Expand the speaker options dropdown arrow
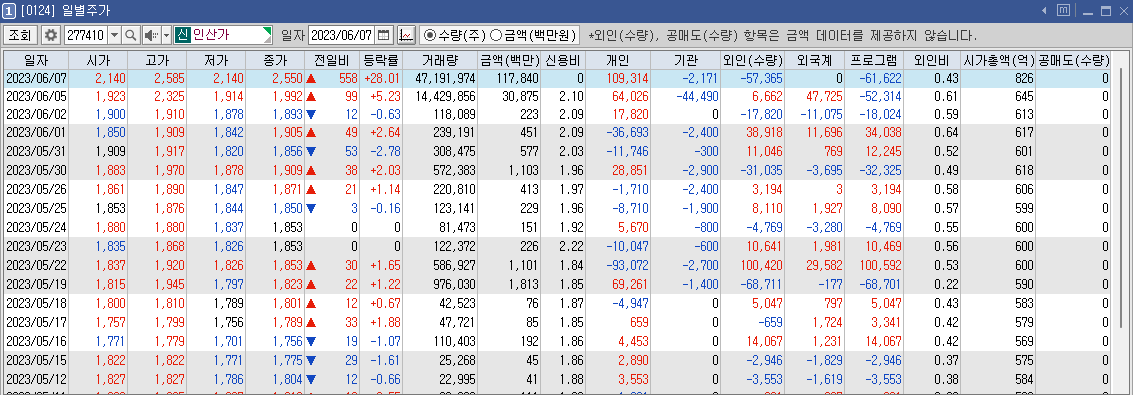 [166, 35]
